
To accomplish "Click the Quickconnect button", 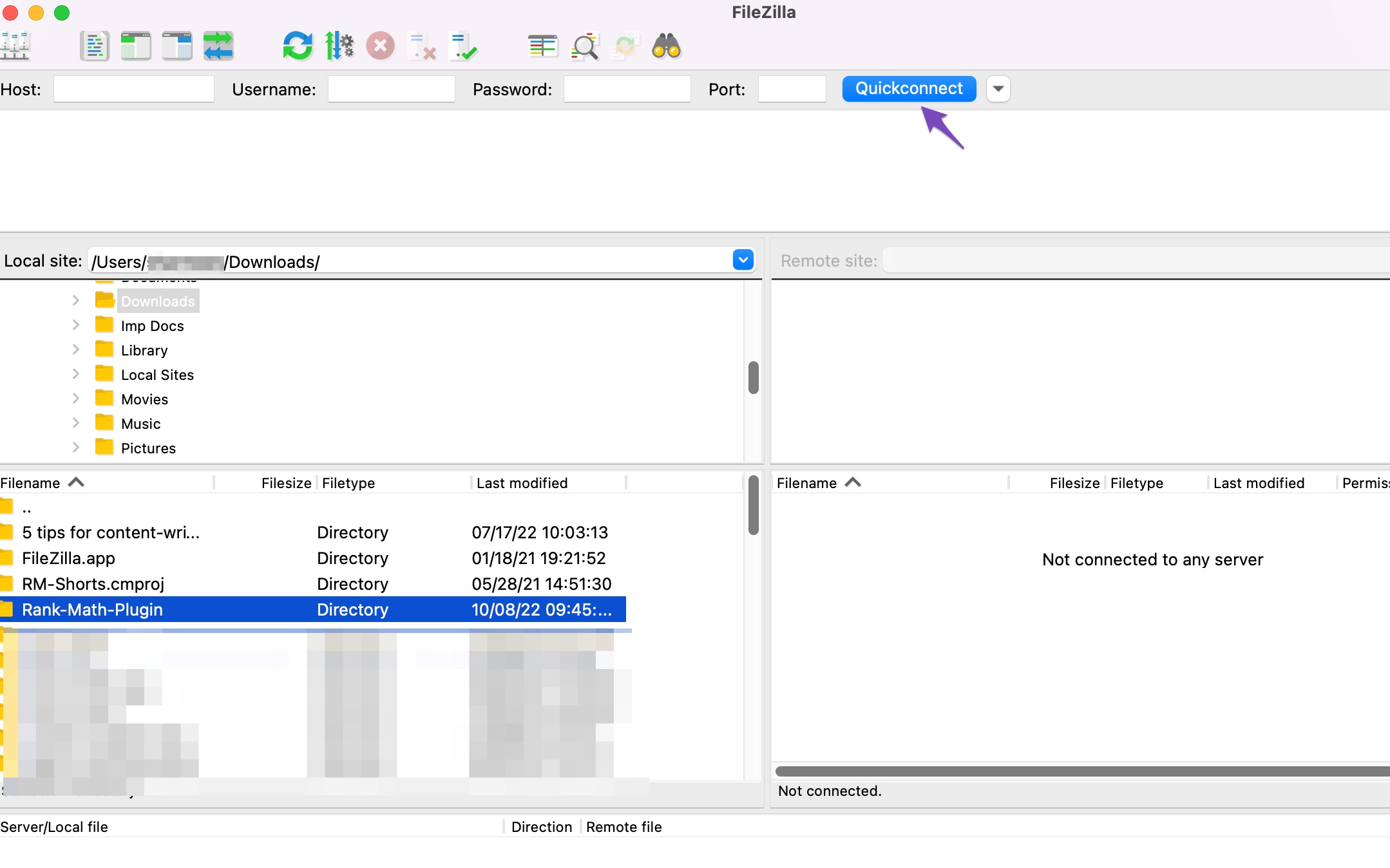I will (x=909, y=89).
